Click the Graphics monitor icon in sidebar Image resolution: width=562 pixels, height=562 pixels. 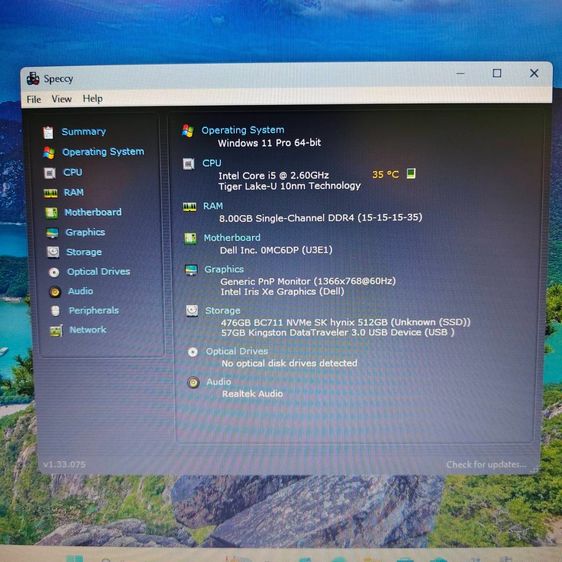[52, 233]
